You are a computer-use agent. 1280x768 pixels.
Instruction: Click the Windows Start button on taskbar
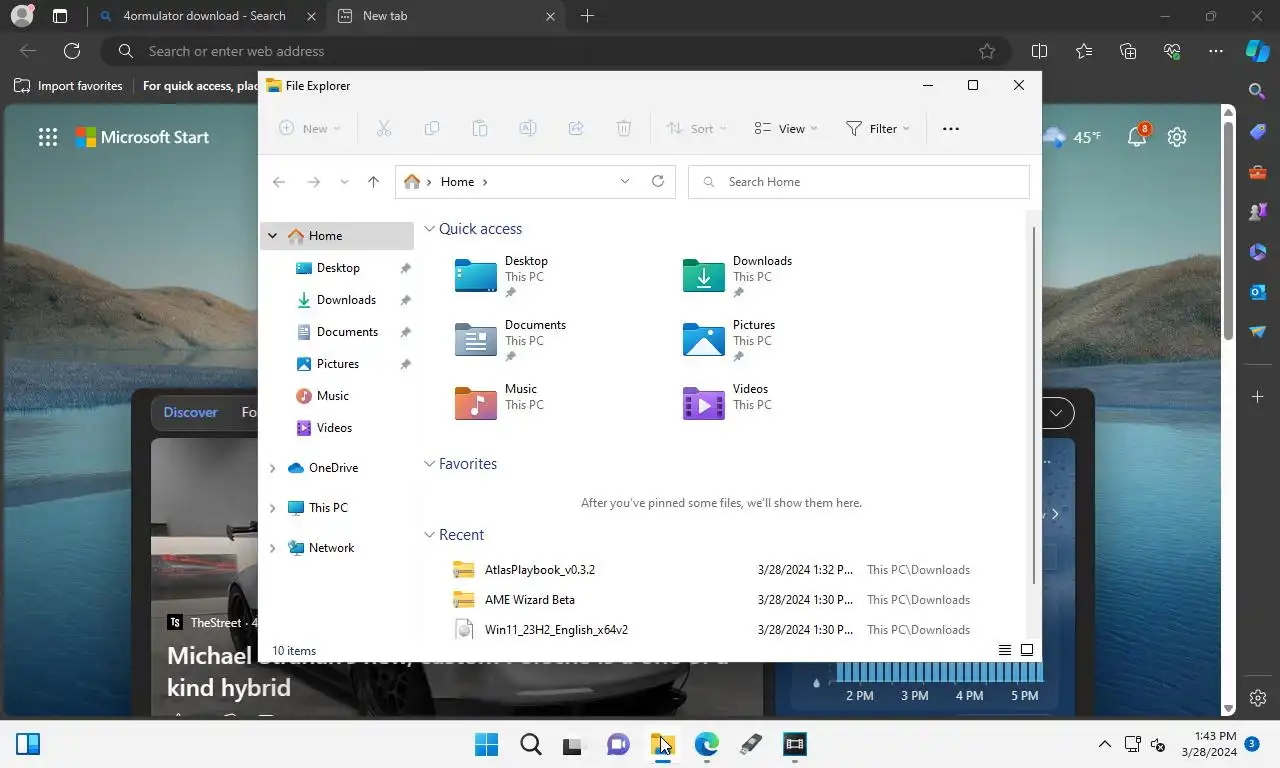tap(486, 744)
